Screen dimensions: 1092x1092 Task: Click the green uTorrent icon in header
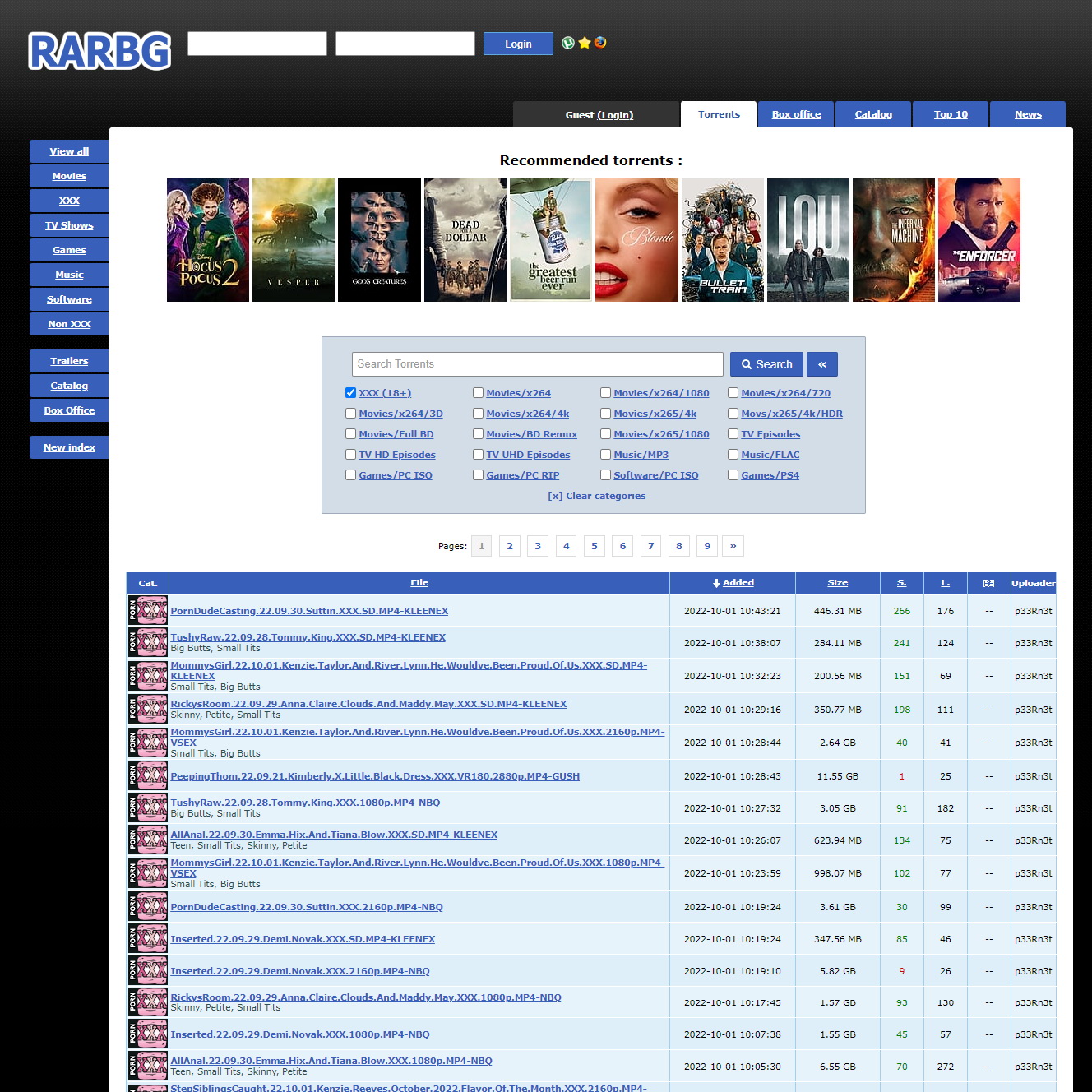568,43
